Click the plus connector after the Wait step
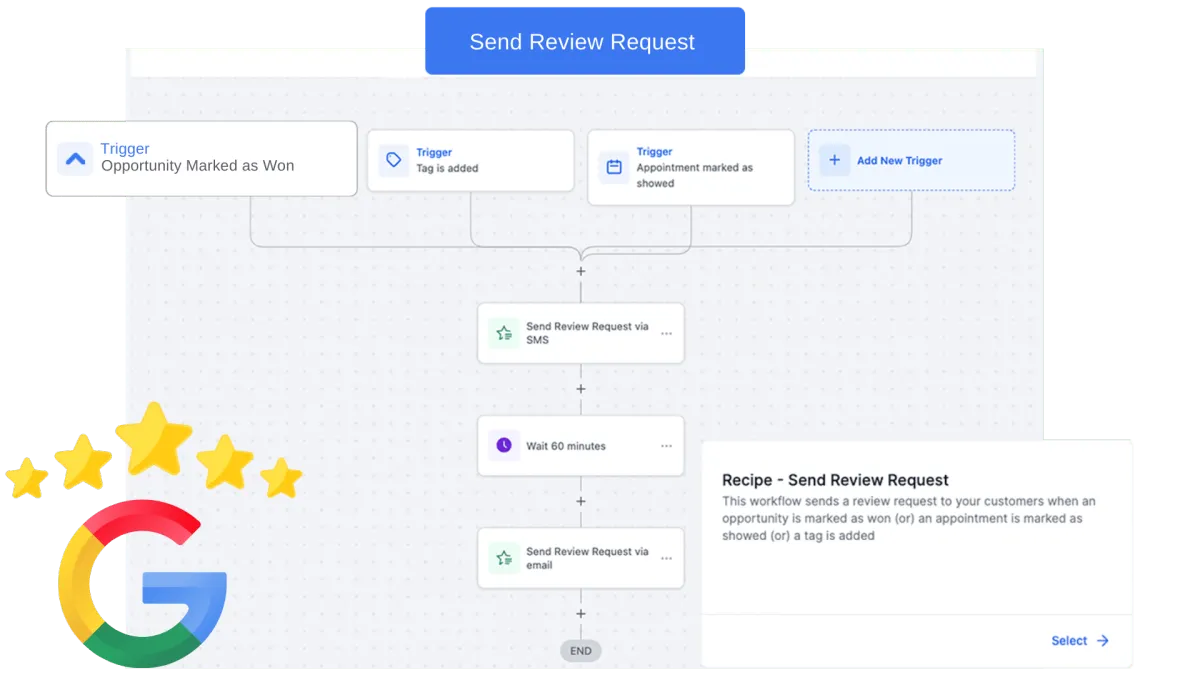This screenshot has height=675, width=1200. 581,501
